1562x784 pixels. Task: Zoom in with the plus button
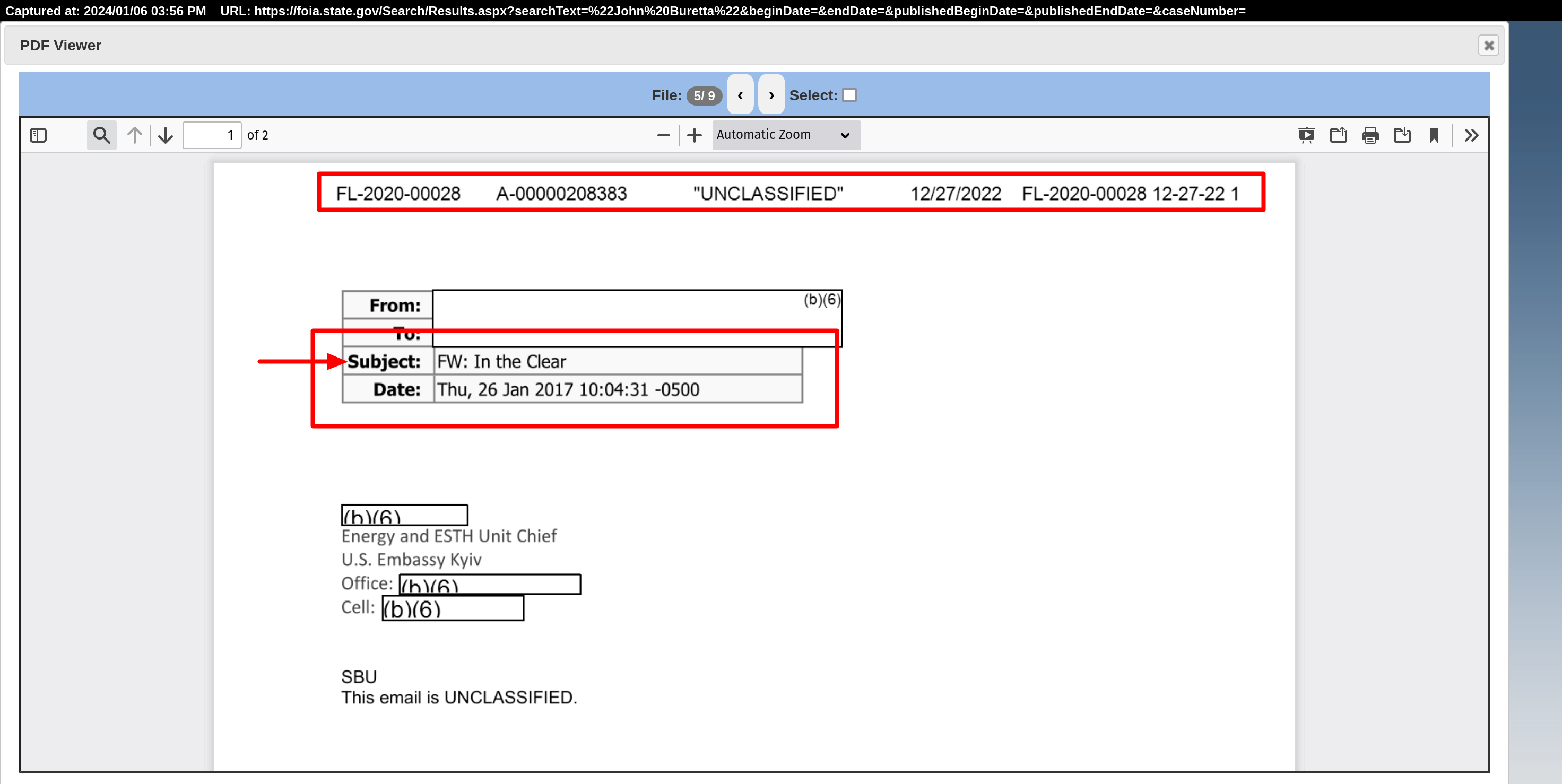[695, 135]
